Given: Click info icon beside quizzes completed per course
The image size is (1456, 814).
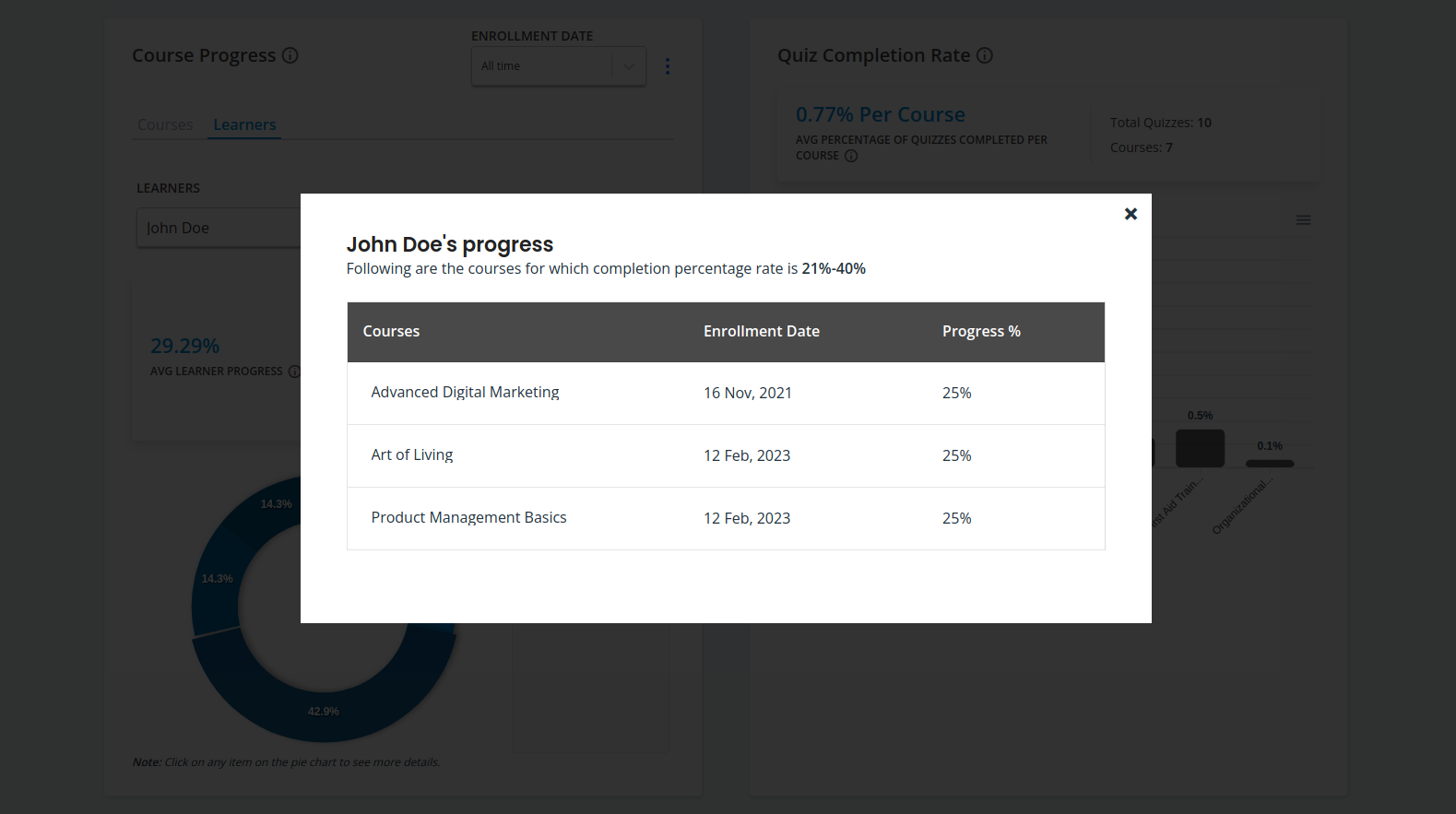Looking at the screenshot, I should click(851, 156).
